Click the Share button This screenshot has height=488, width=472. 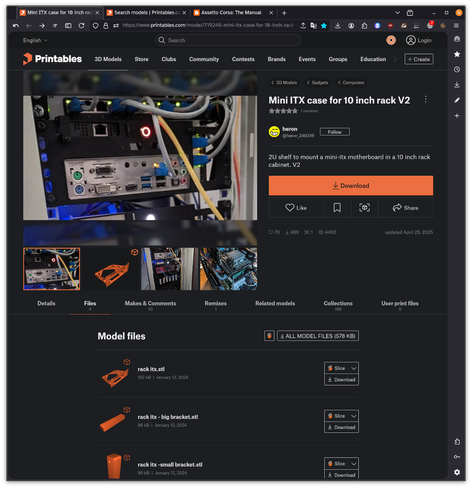[x=405, y=208]
